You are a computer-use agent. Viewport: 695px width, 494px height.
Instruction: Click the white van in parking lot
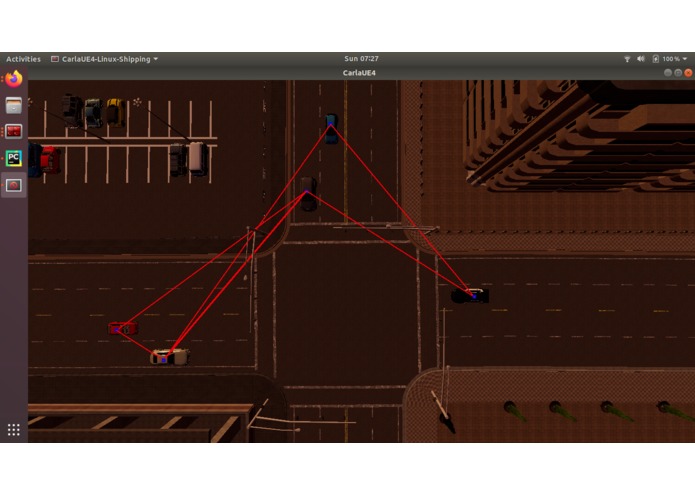point(197,158)
